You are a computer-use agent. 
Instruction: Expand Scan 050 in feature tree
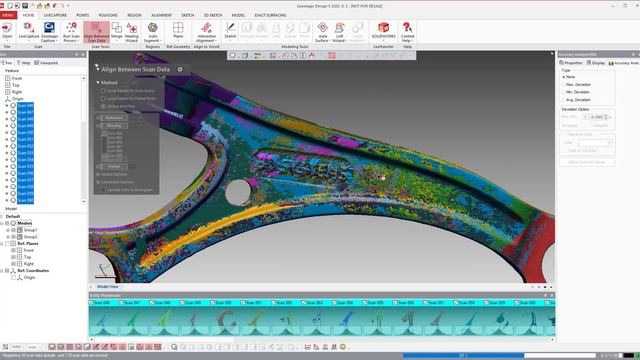[x=7, y=132]
